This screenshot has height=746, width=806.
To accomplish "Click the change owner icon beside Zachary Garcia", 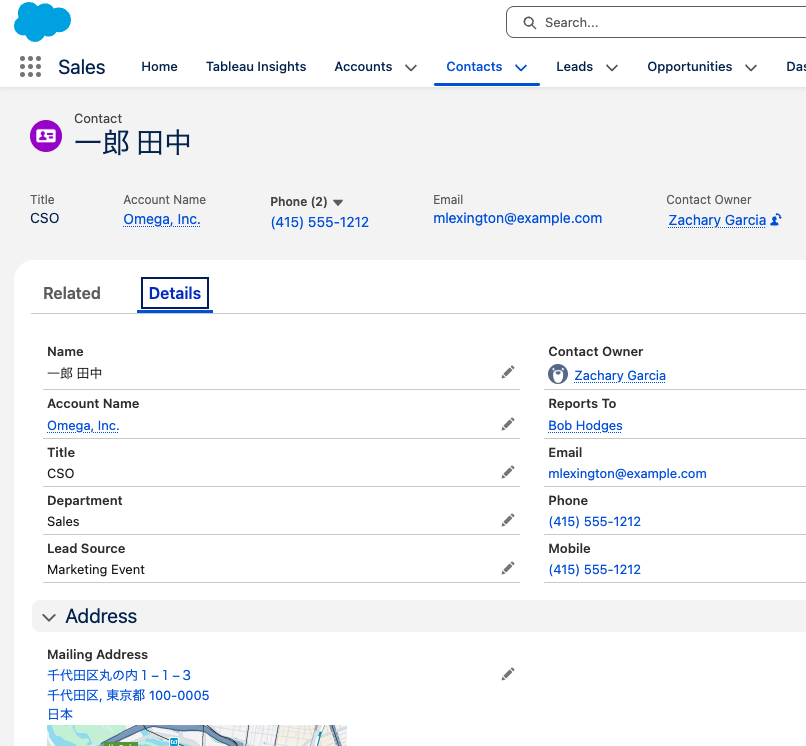I will click(776, 220).
